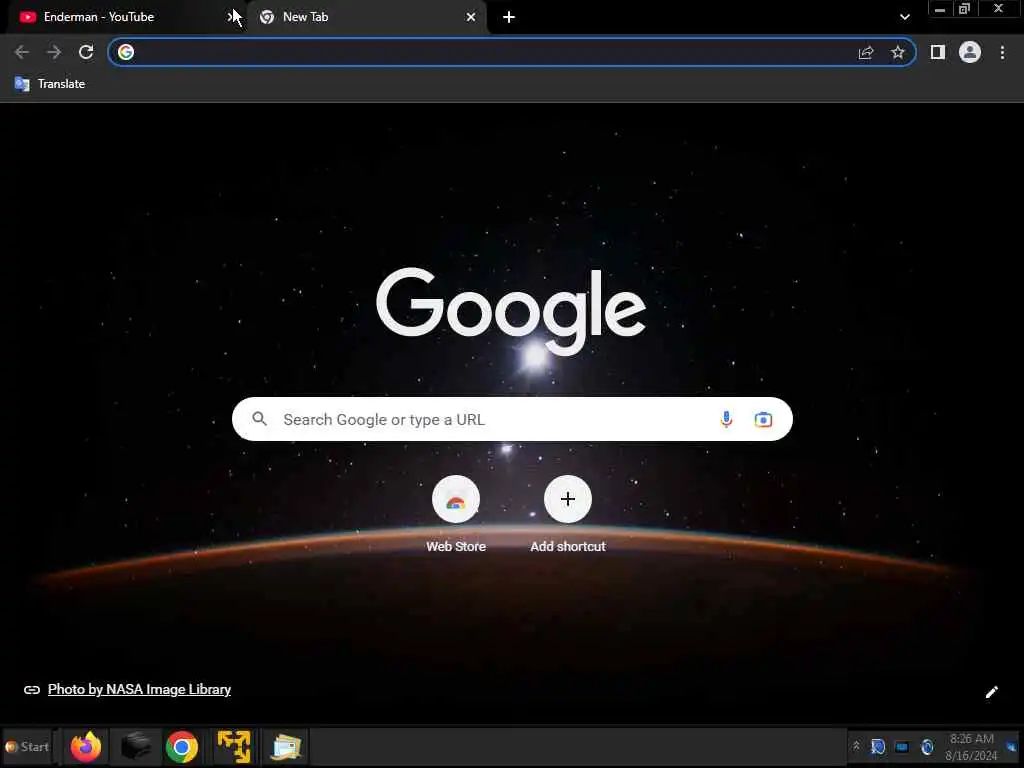
Task: Open the Web Store shortcut
Action: [x=456, y=515]
